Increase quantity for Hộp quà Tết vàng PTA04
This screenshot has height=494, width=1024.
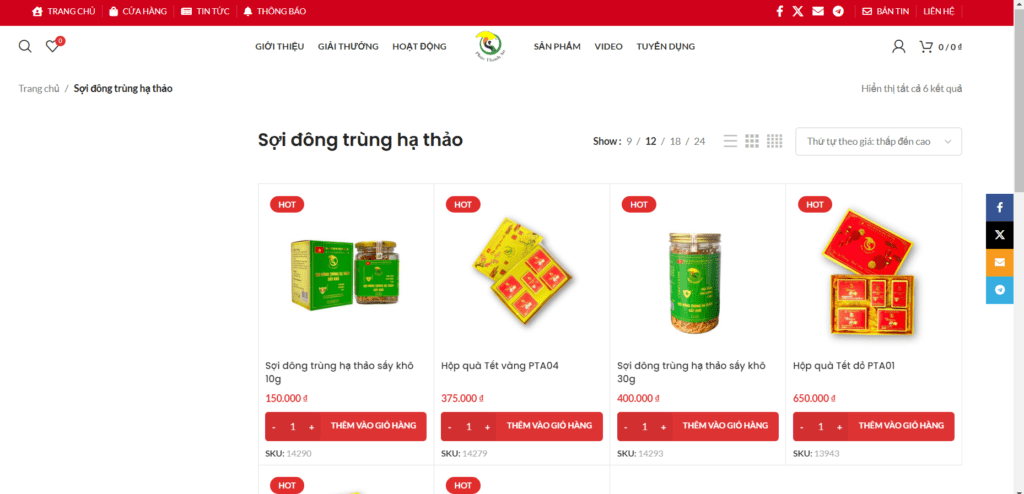[487, 427]
